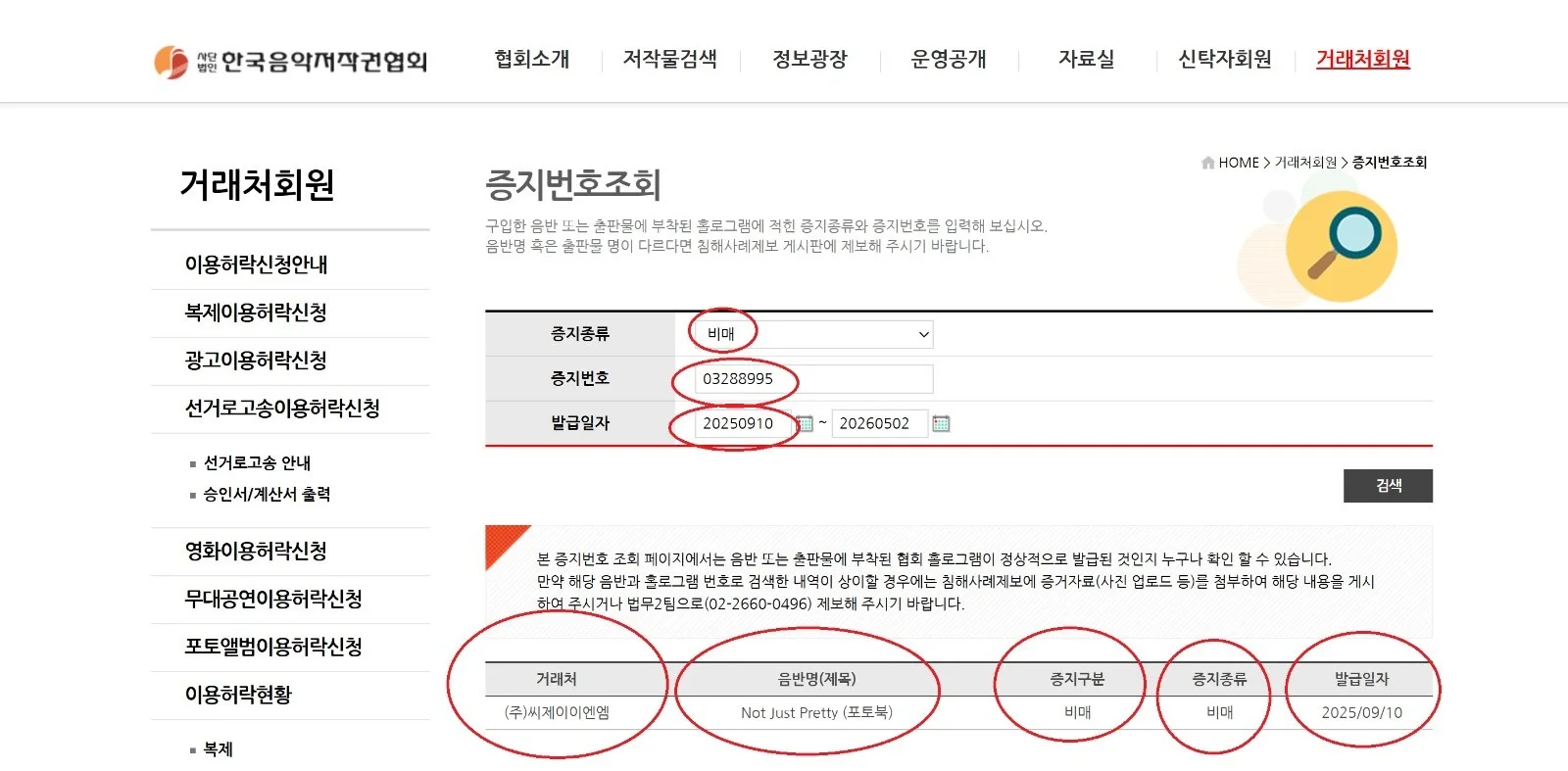The image size is (1568, 771).
Task: Open the 거래처회원 menu
Action: [1362, 59]
